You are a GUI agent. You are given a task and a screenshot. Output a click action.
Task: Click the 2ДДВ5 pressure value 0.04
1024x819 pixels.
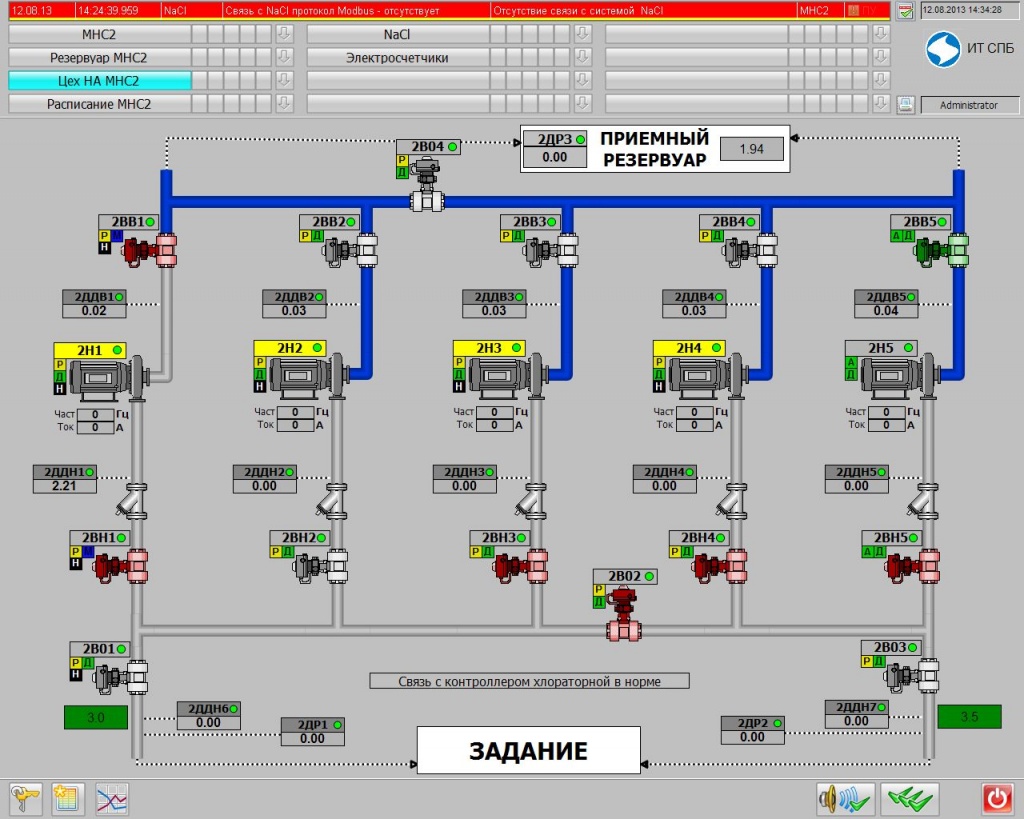click(x=886, y=311)
